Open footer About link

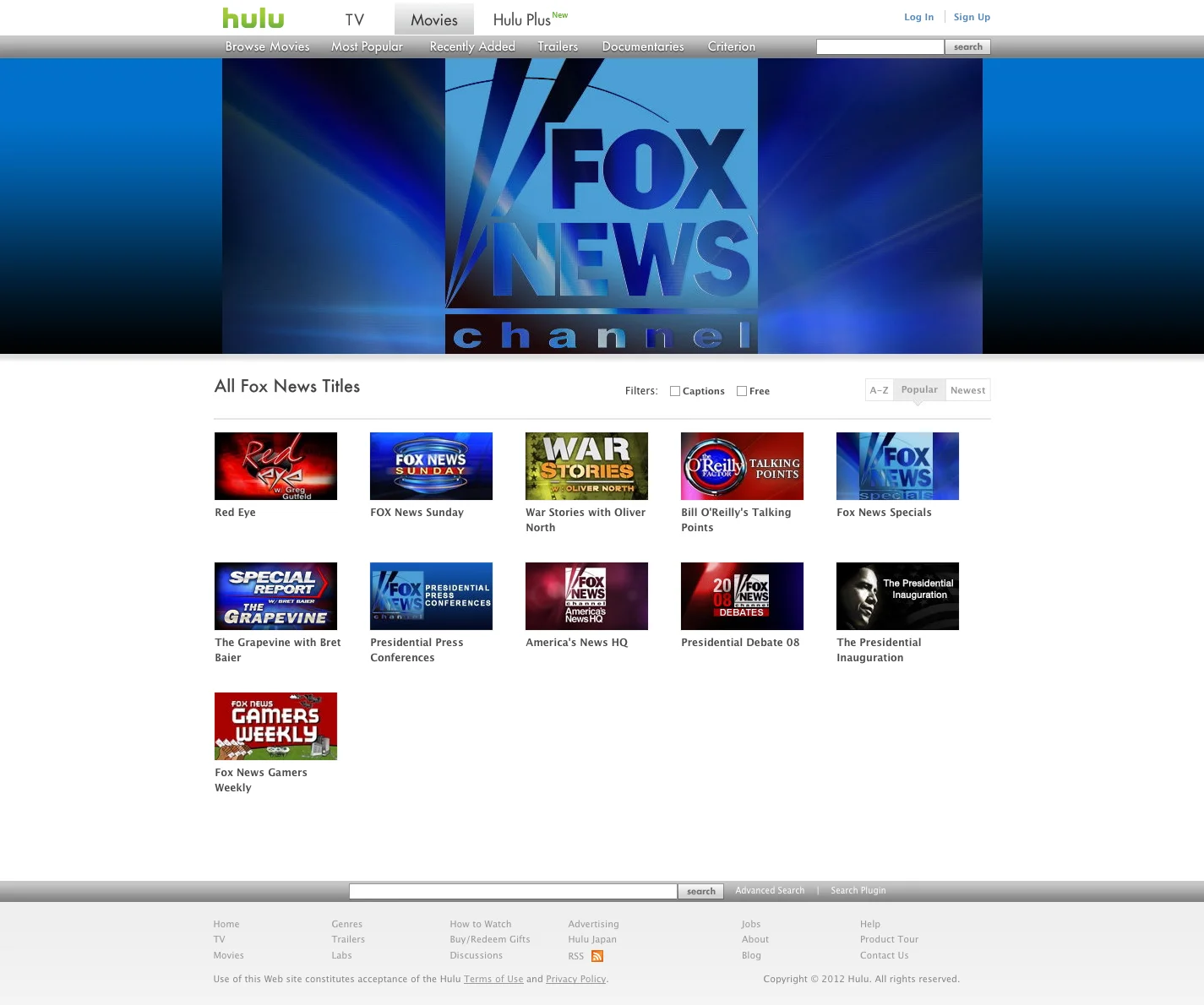click(755, 939)
